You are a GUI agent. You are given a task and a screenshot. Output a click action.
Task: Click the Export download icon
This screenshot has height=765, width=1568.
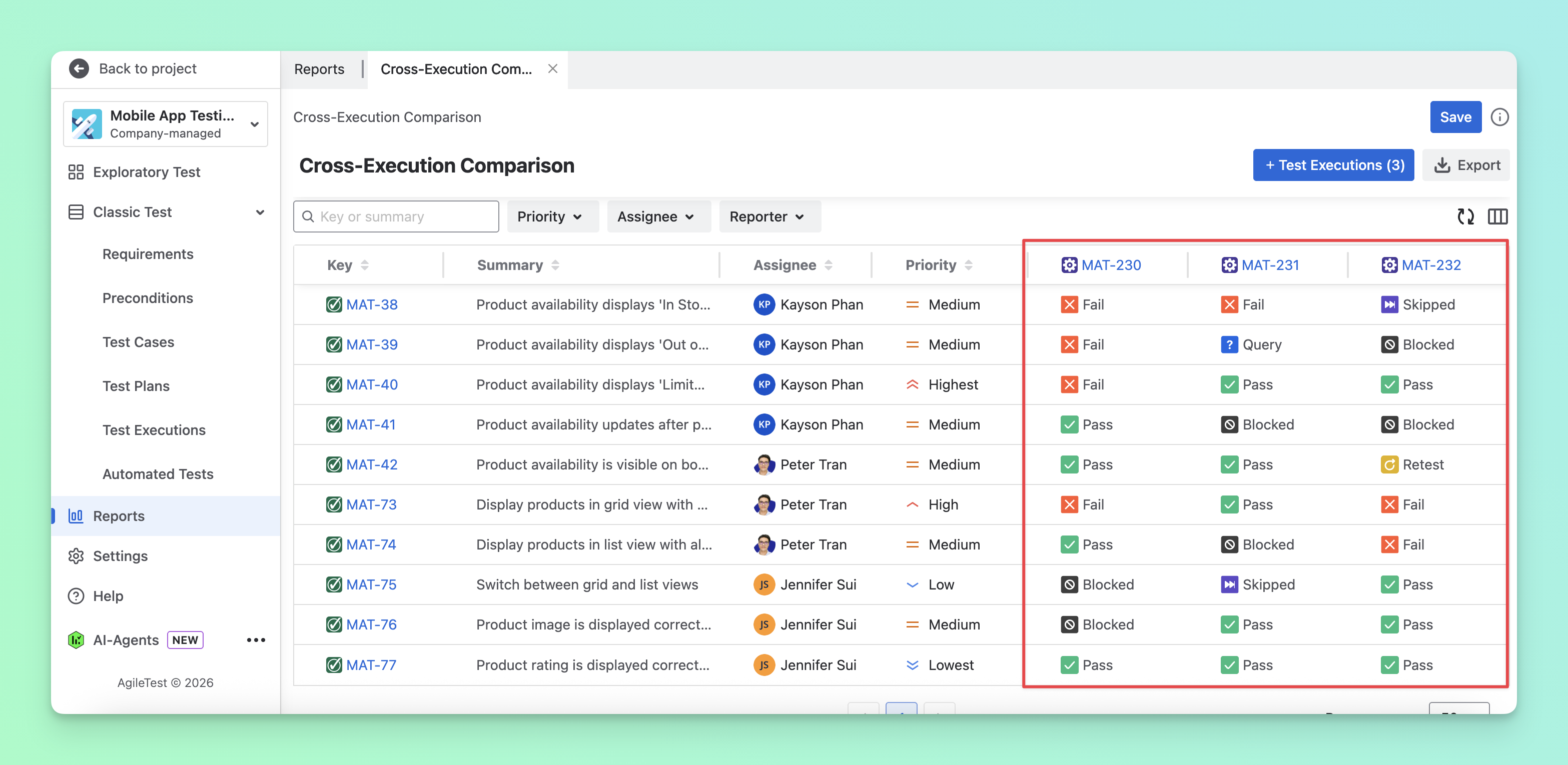[x=1442, y=165]
